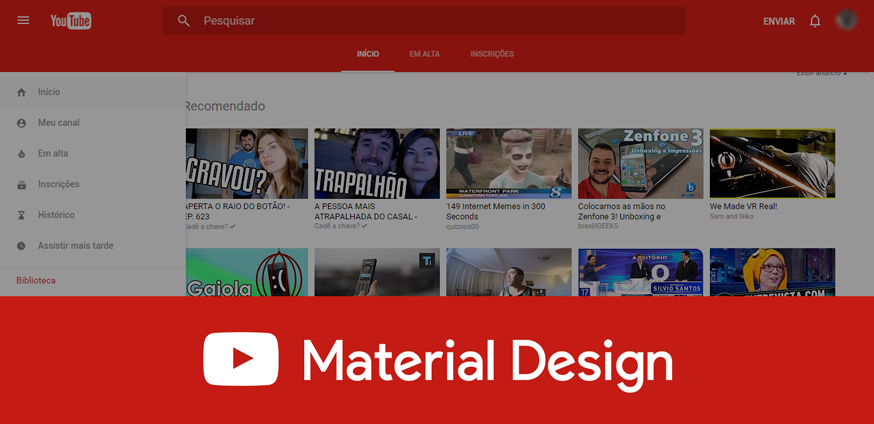Select Assistir mais tarde in the sidebar
This screenshot has width=874, height=424.
pos(93,246)
